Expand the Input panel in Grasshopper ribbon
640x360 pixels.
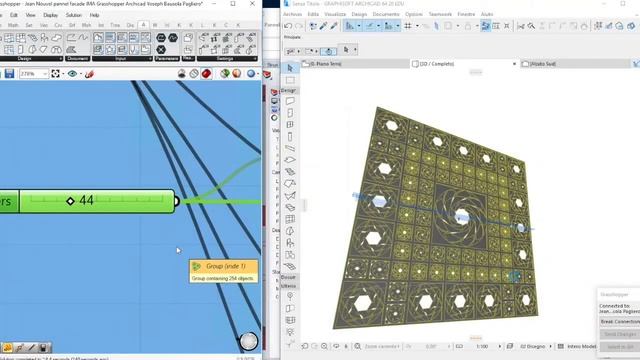point(150,59)
